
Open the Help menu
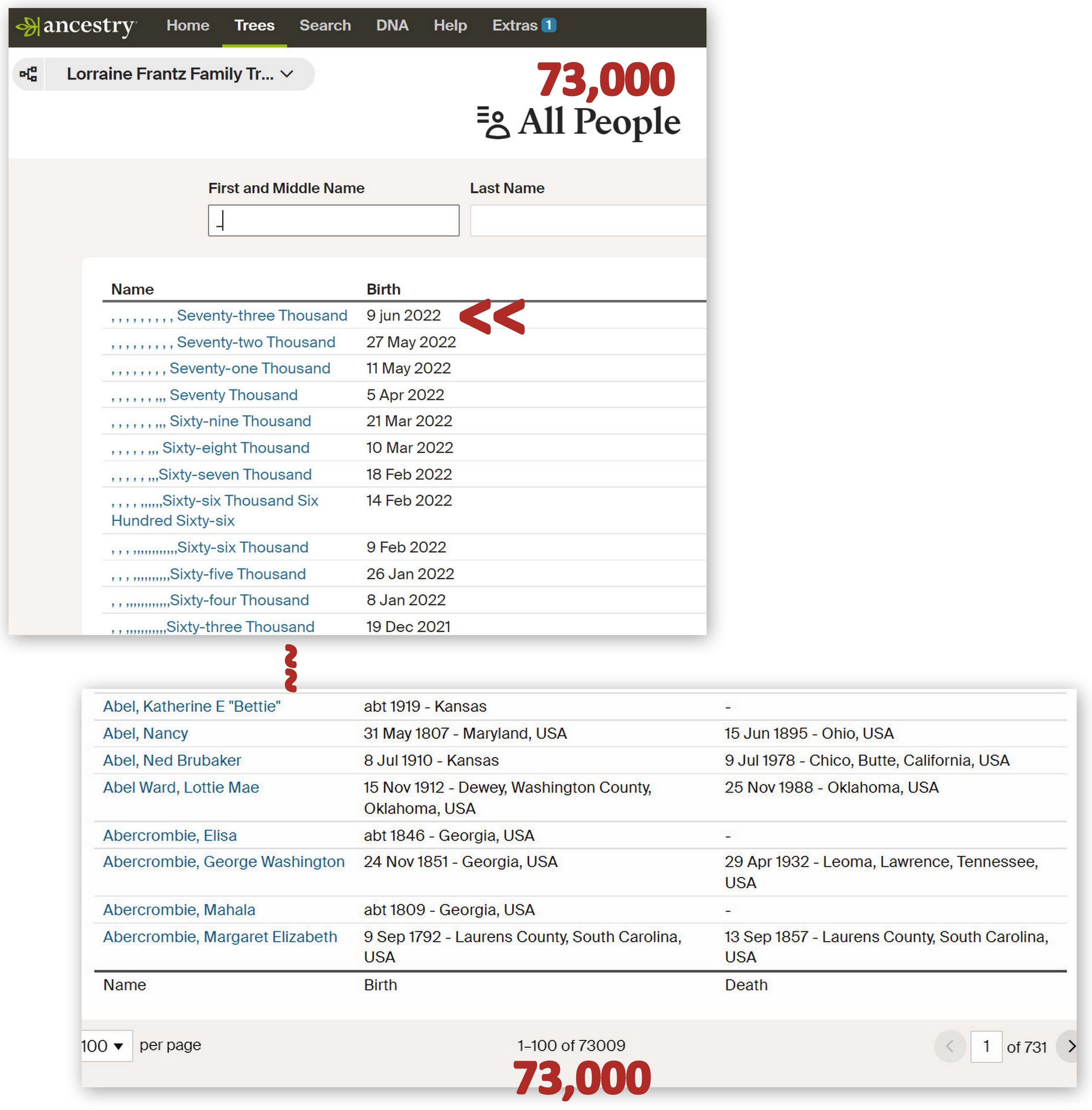click(450, 25)
